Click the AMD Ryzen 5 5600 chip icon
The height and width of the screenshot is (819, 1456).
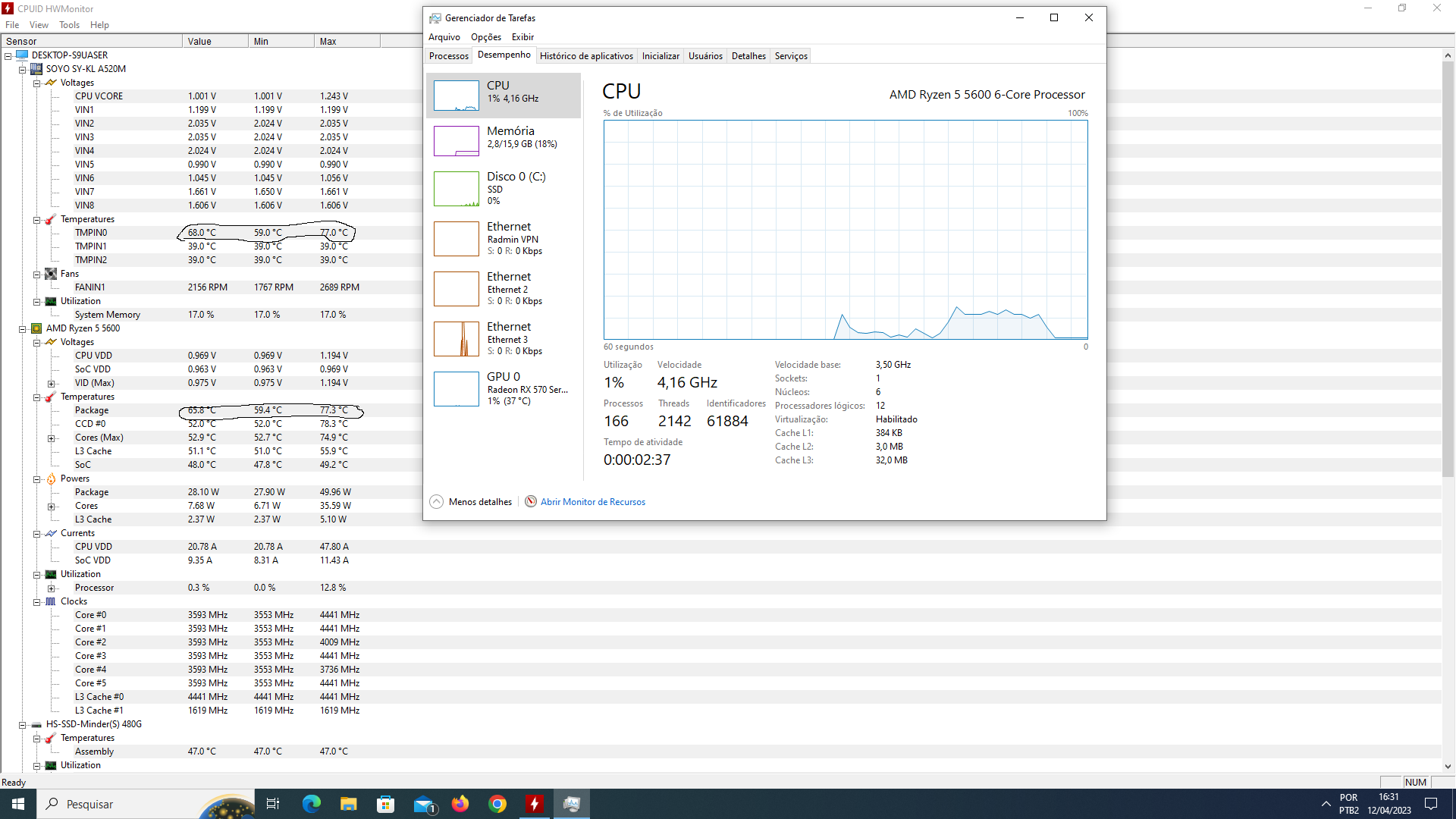[x=36, y=328]
